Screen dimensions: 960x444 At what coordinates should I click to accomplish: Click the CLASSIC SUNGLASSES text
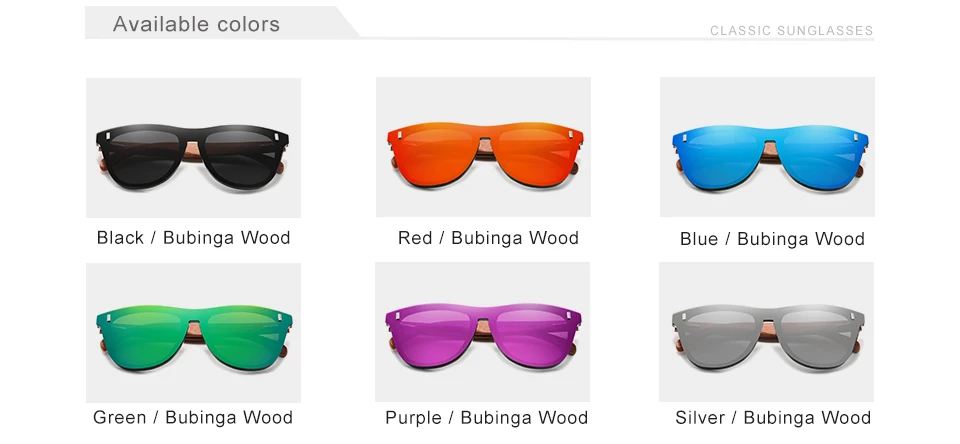[792, 31]
